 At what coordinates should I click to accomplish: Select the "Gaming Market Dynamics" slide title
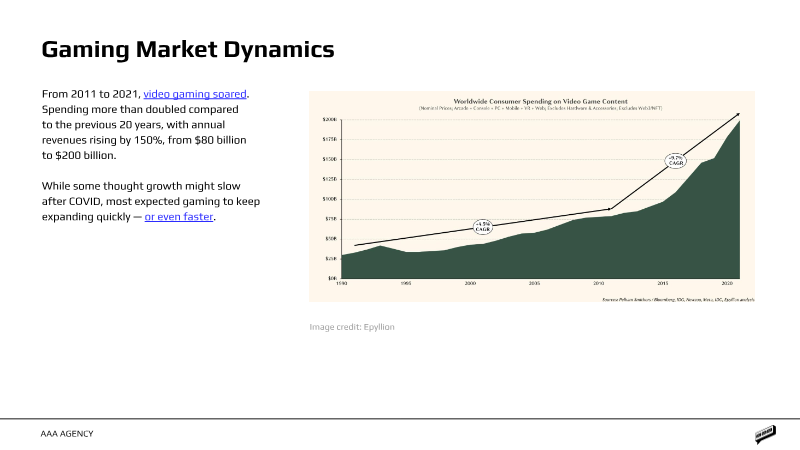point(187,49)
